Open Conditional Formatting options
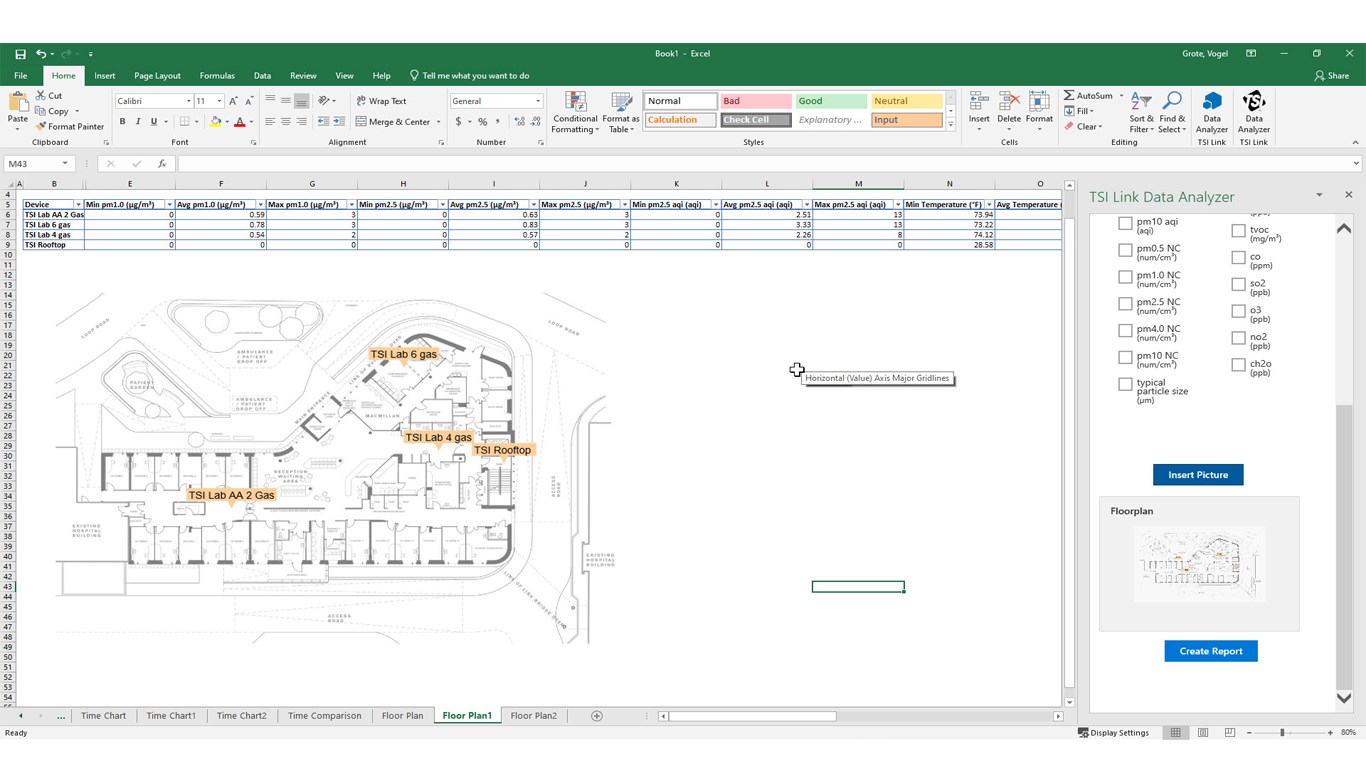The image size is (1366, 768). [575, 112]
